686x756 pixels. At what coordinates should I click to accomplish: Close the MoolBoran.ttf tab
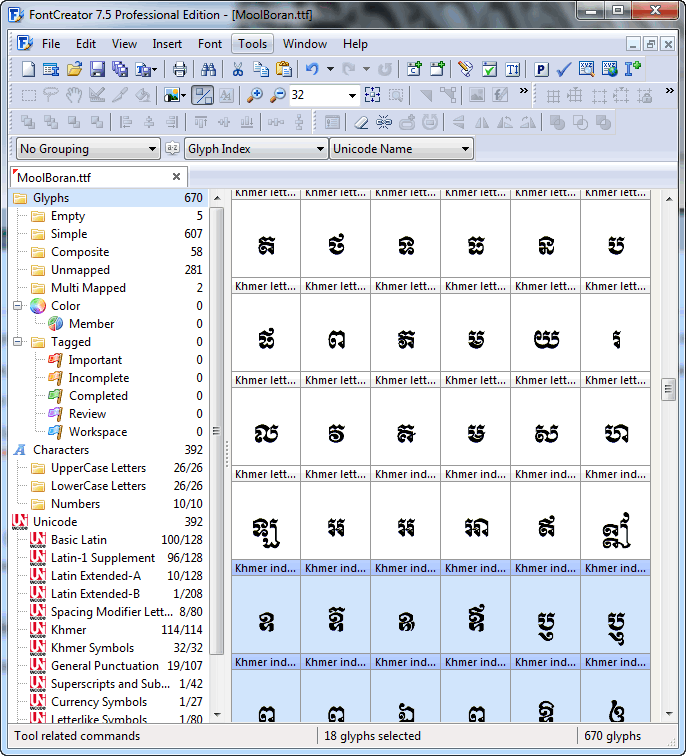(176, 177)
